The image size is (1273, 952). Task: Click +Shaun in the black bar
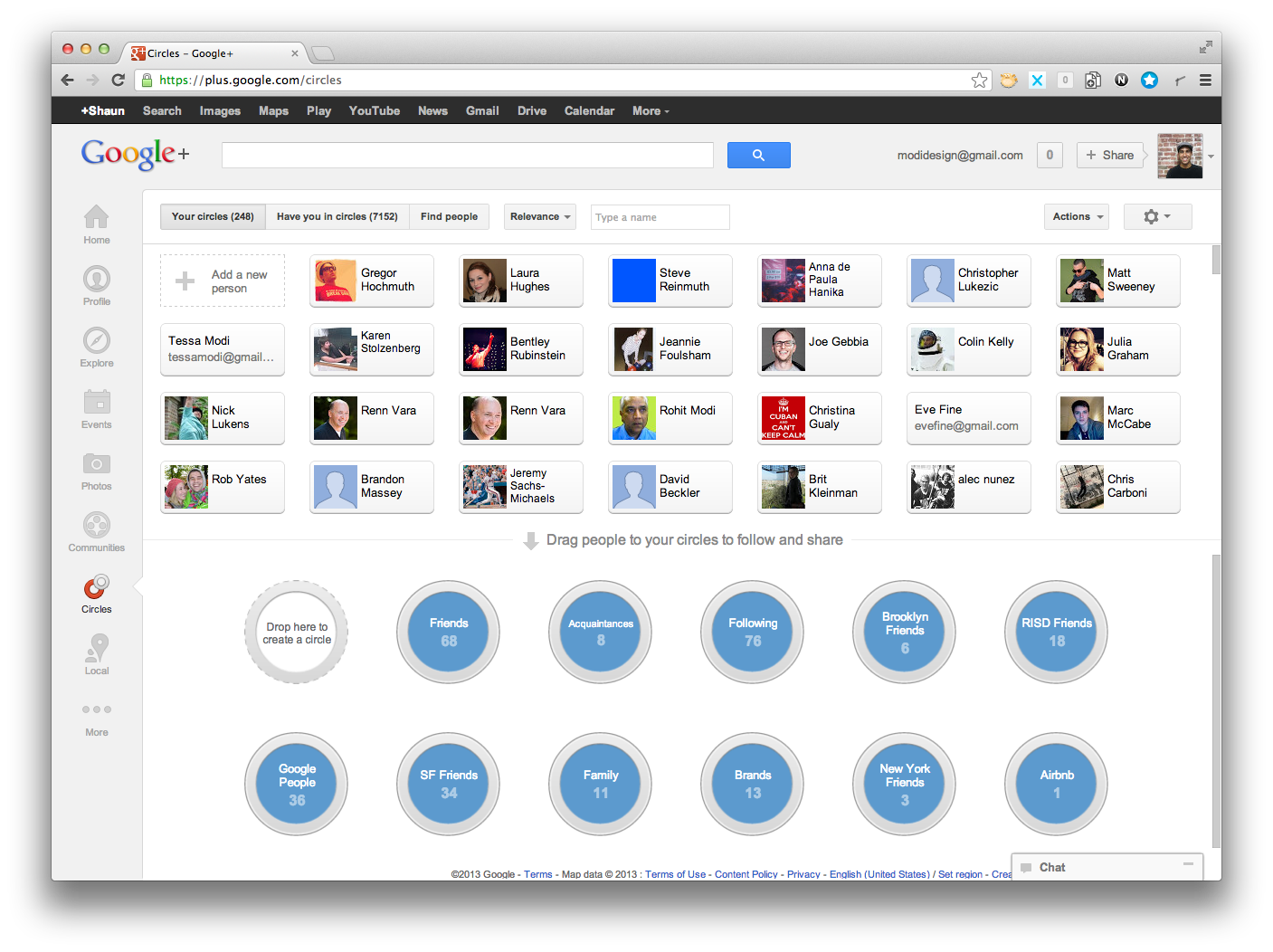pyautogui.click(x=103, y=111)
